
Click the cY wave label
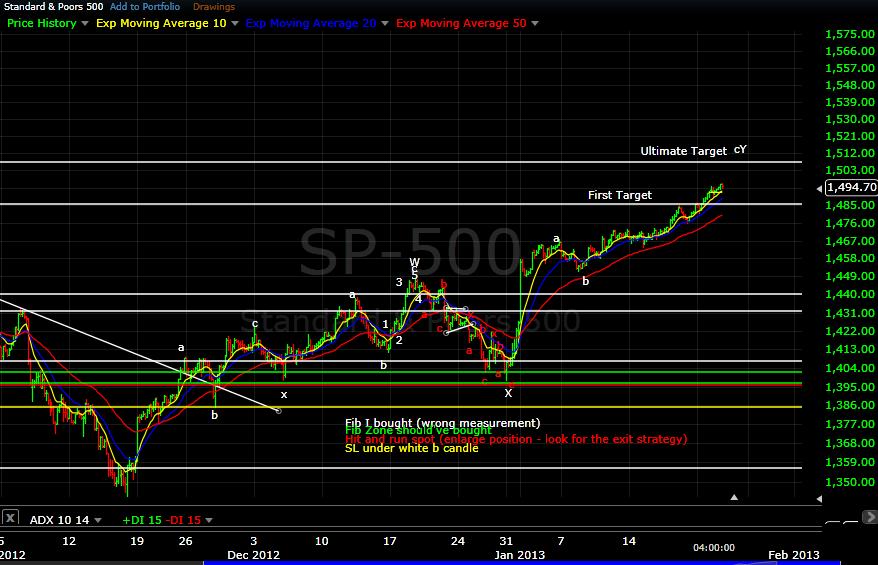740,150
